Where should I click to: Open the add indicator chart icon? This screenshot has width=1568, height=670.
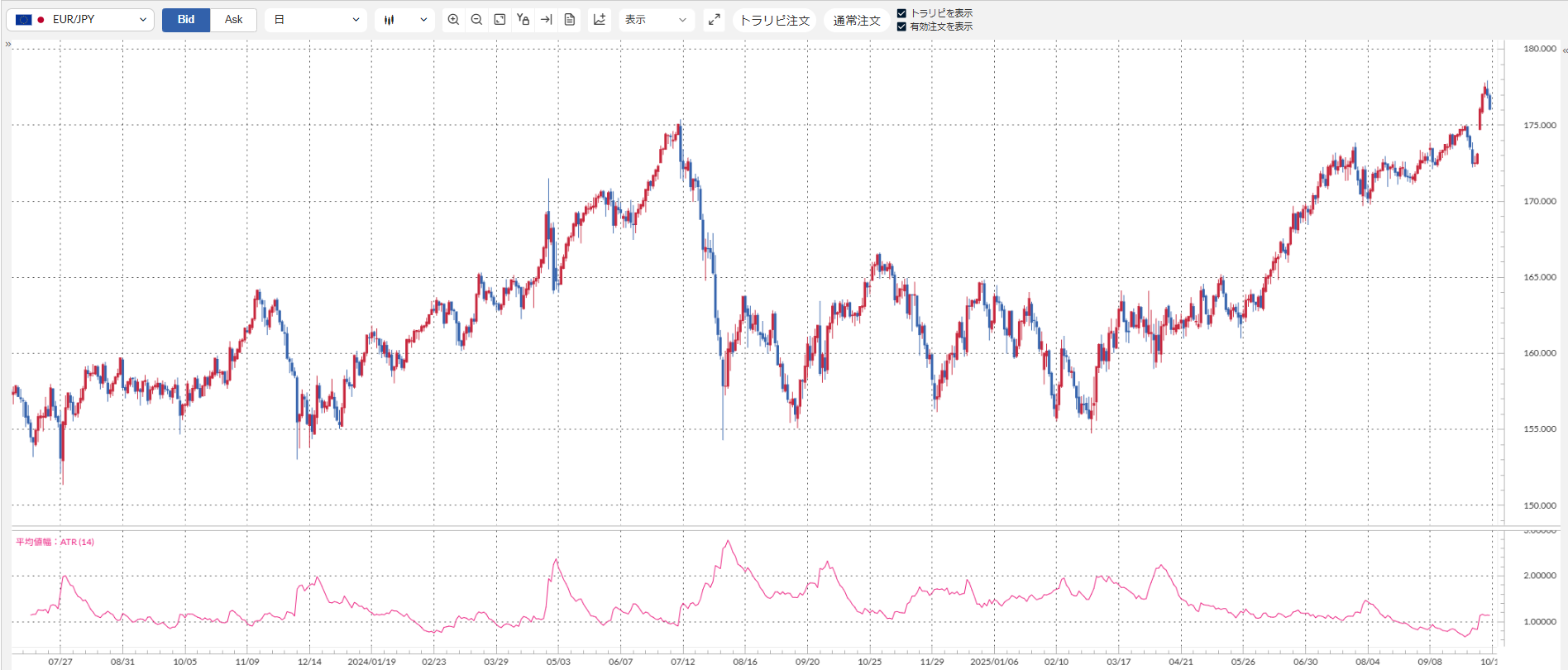pos(600,20)
